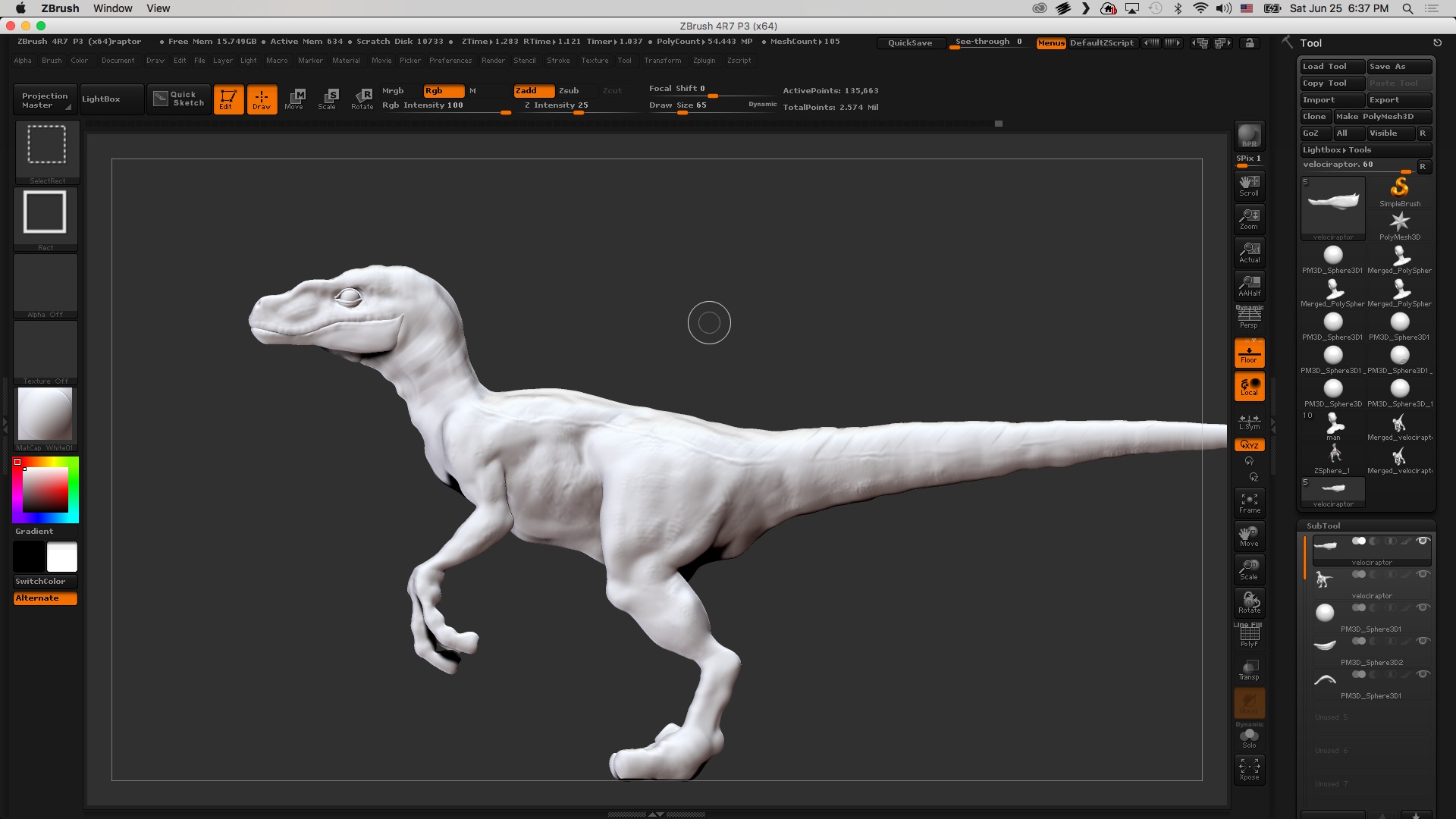Viewport: 1456px width, 819px height.
Task: Toggle PolyF line fill display
Action: 1249,636
